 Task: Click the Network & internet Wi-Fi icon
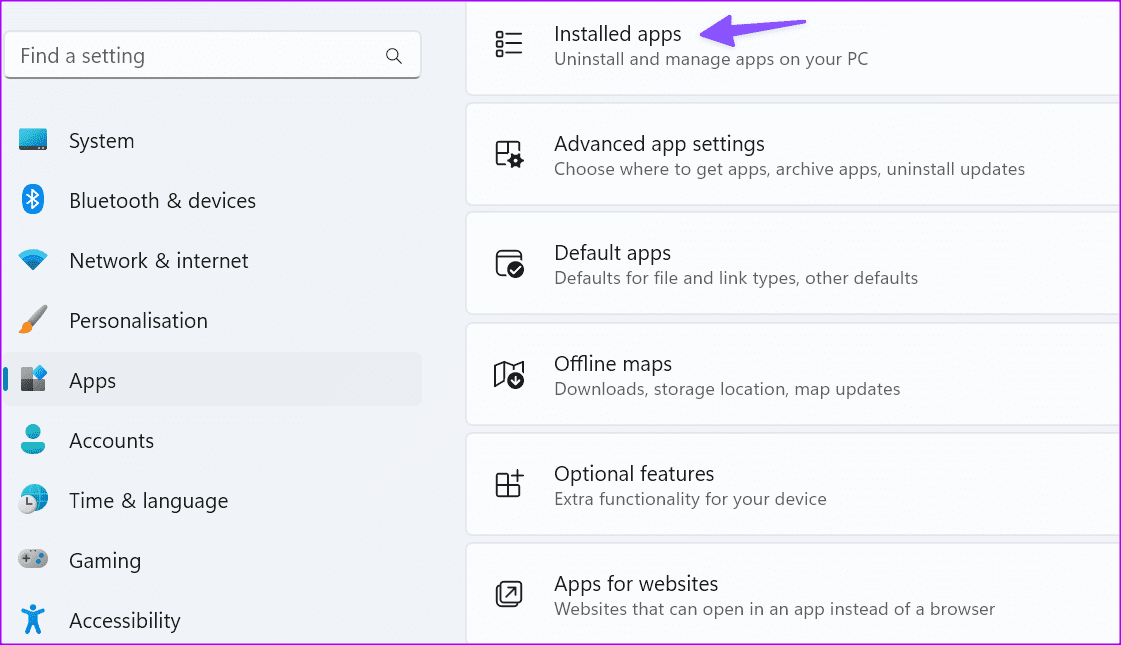coord(33,260)
